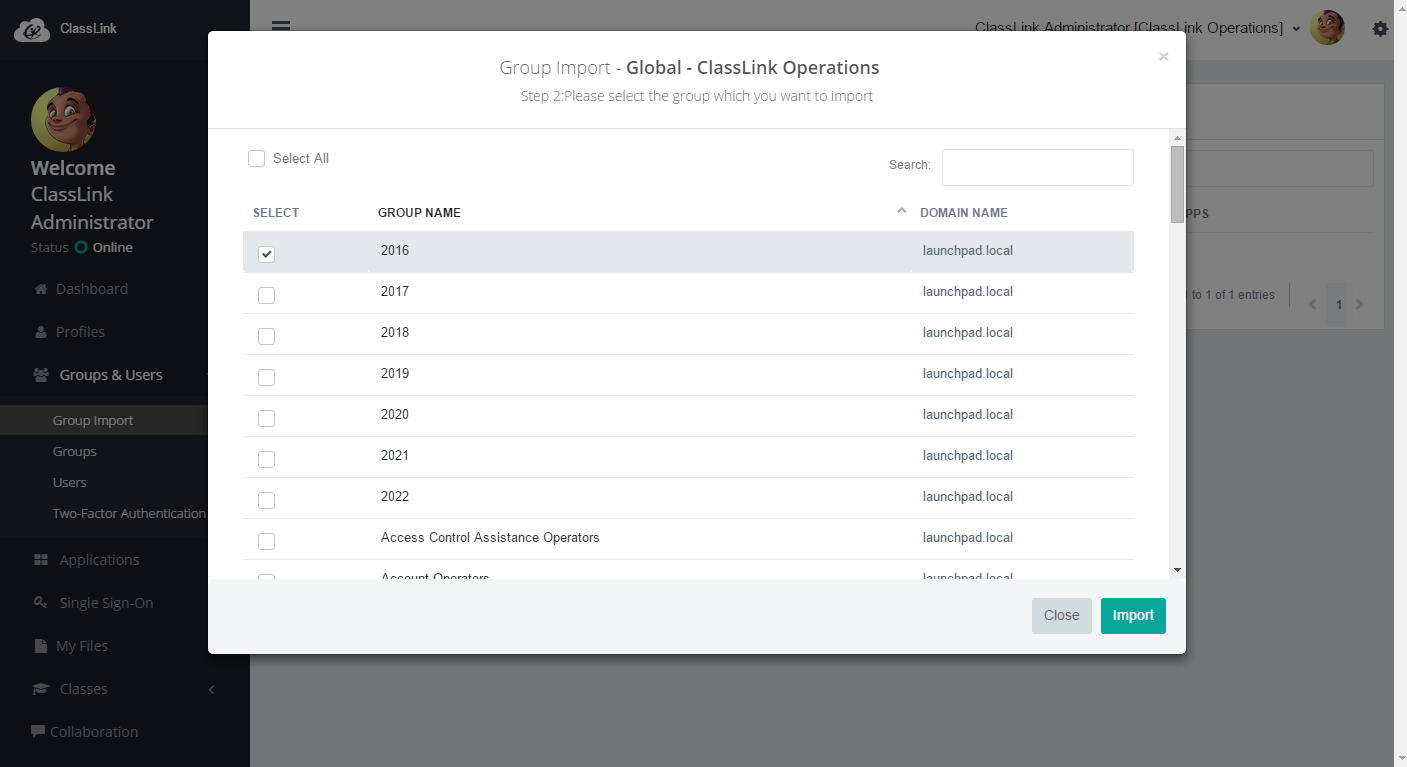Check the 2020 group checkbox

pos(266,418)
